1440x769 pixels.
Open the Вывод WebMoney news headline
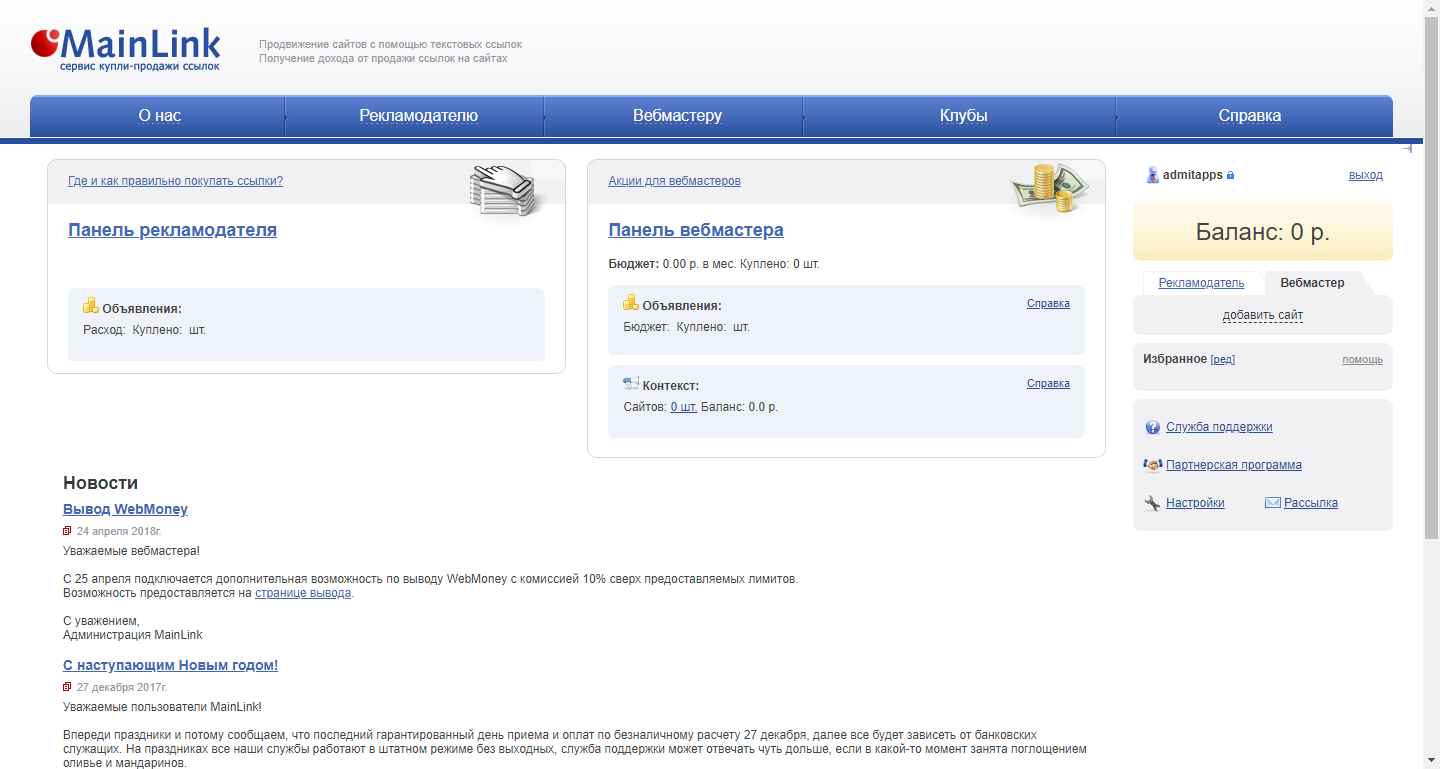(125, 509)
